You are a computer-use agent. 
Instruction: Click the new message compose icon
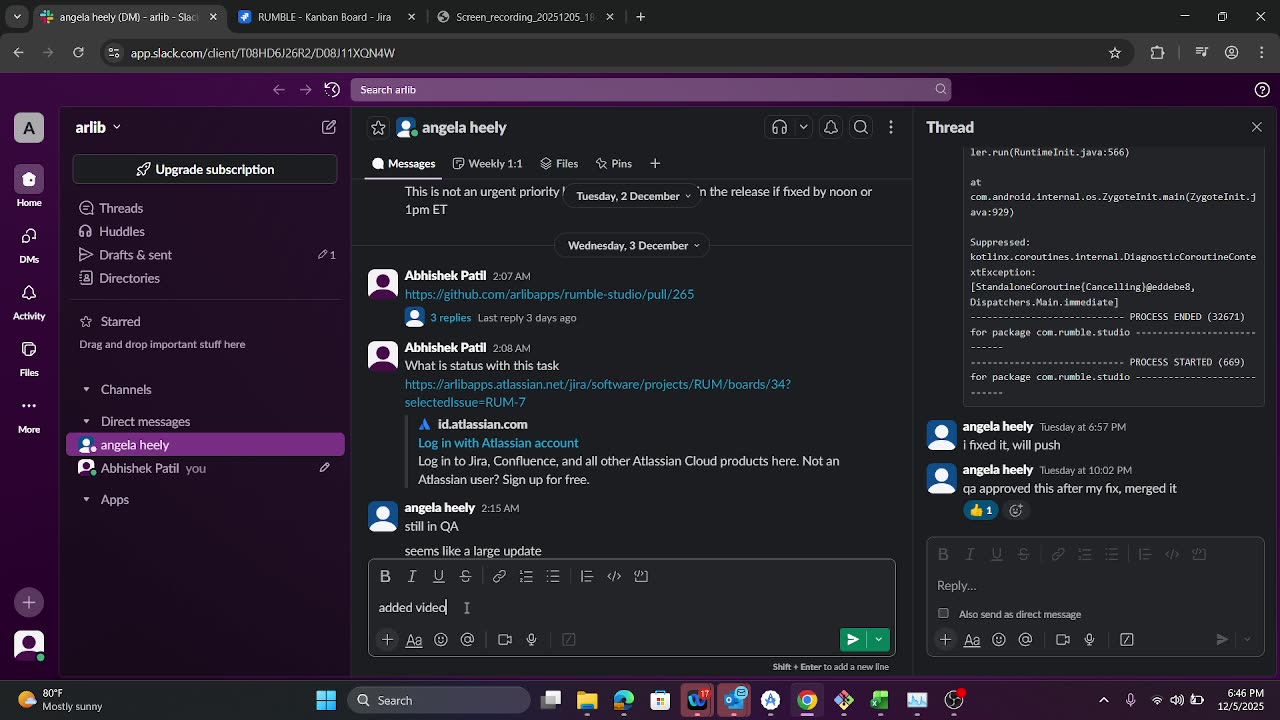click(x=329, y=127)
